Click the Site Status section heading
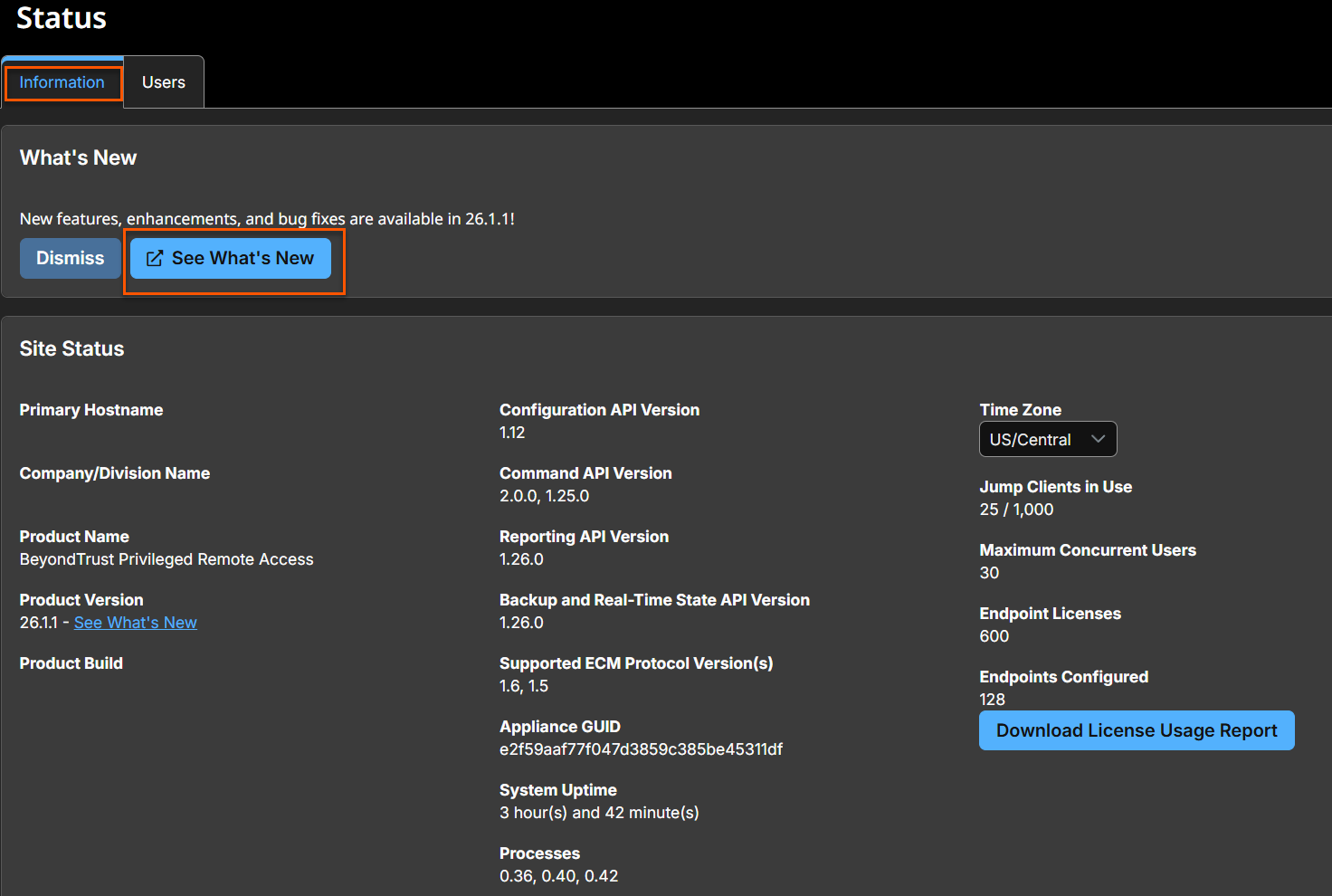The width and height of the screenshot is (1332, 896). 71,348
